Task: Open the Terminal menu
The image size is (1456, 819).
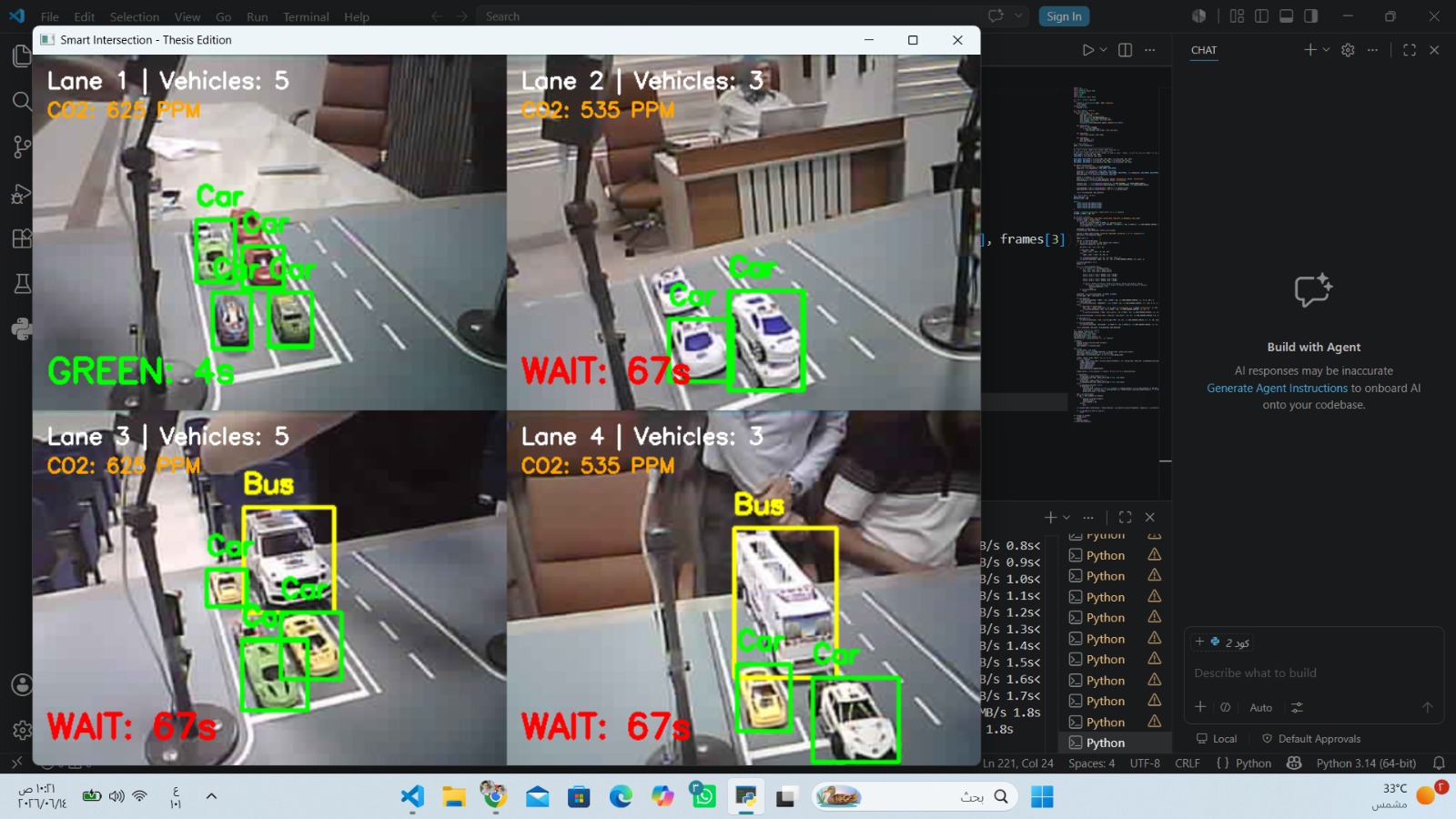Action: [x=306, y=16]
